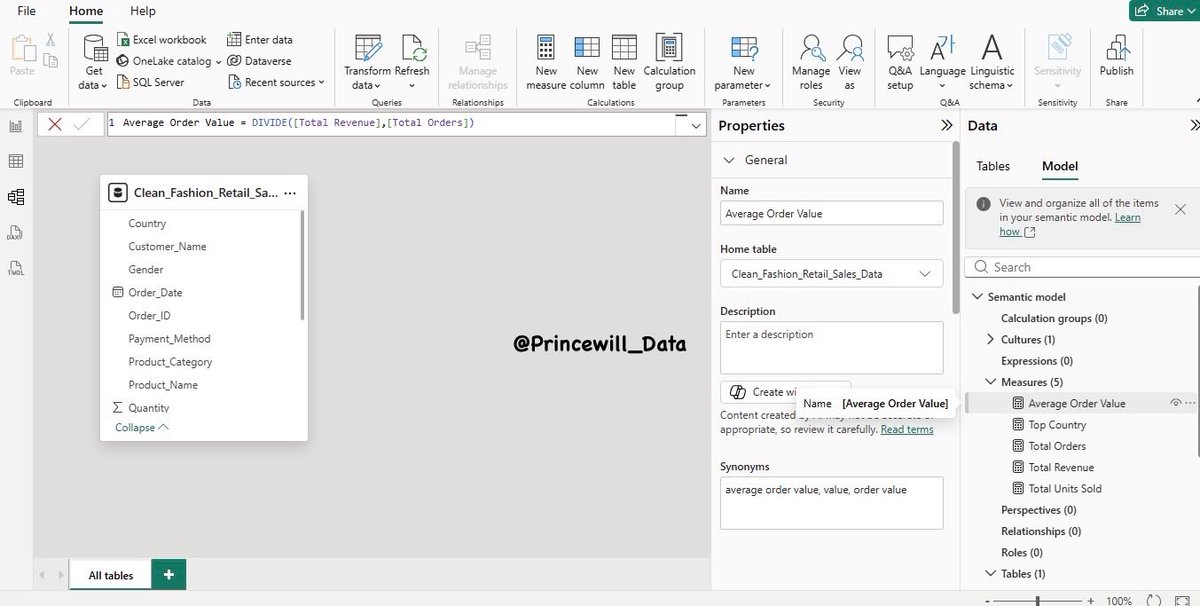Expand the formula bar dropdown arrow
Image resolution: width=1200 pixels, height=606 pixels.
pos(696,125)
